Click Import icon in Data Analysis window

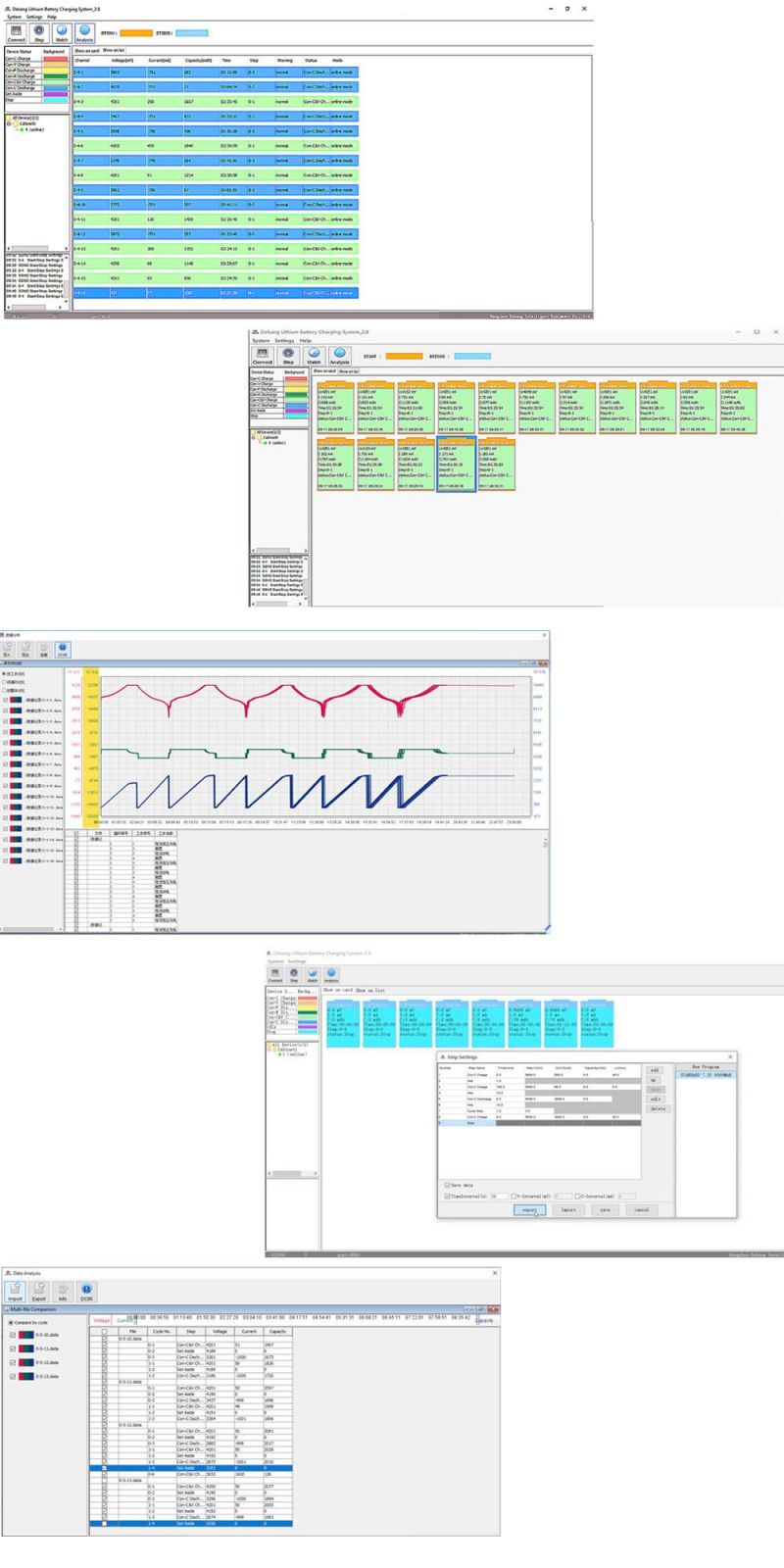coord(16,1292)
